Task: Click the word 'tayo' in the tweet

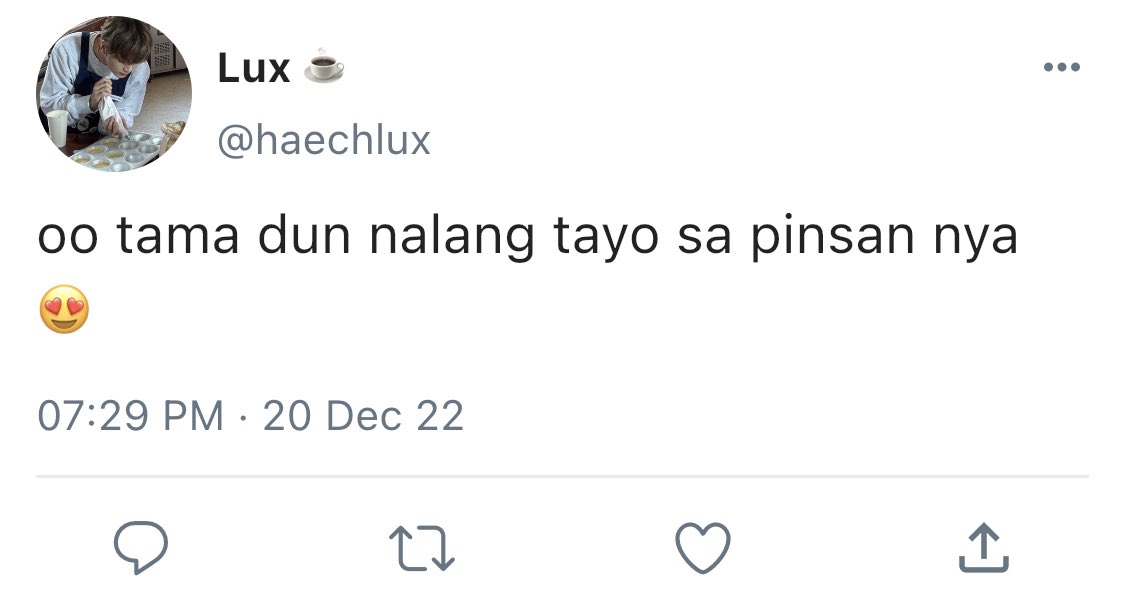Action: click(x=606, y=238)
